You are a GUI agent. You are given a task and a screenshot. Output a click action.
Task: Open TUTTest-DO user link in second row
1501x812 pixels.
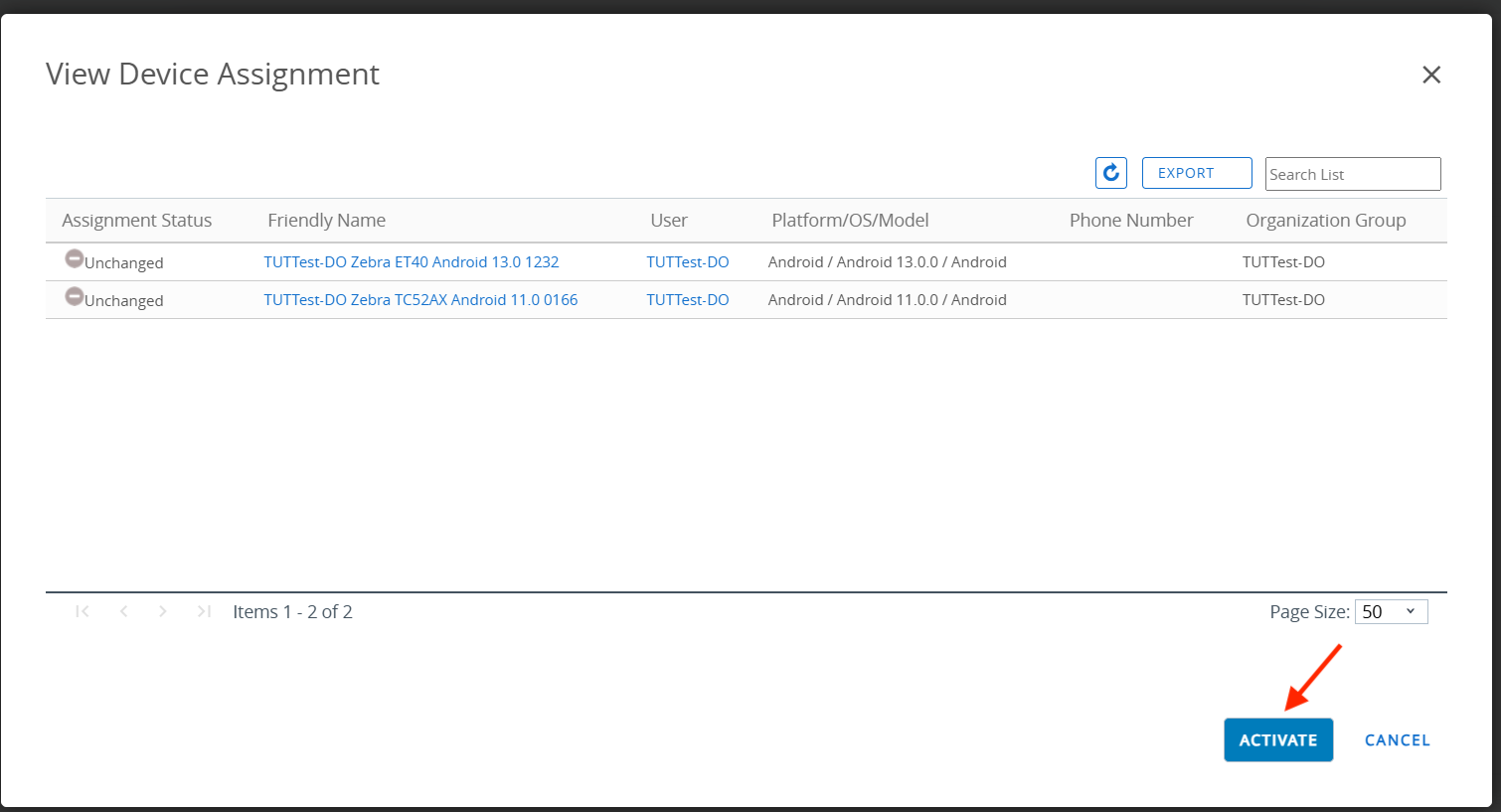click(687, 300)
